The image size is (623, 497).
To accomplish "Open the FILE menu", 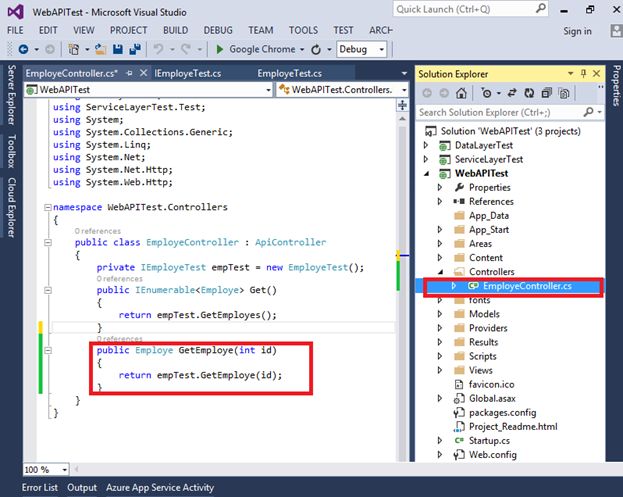I will (15, 30).
